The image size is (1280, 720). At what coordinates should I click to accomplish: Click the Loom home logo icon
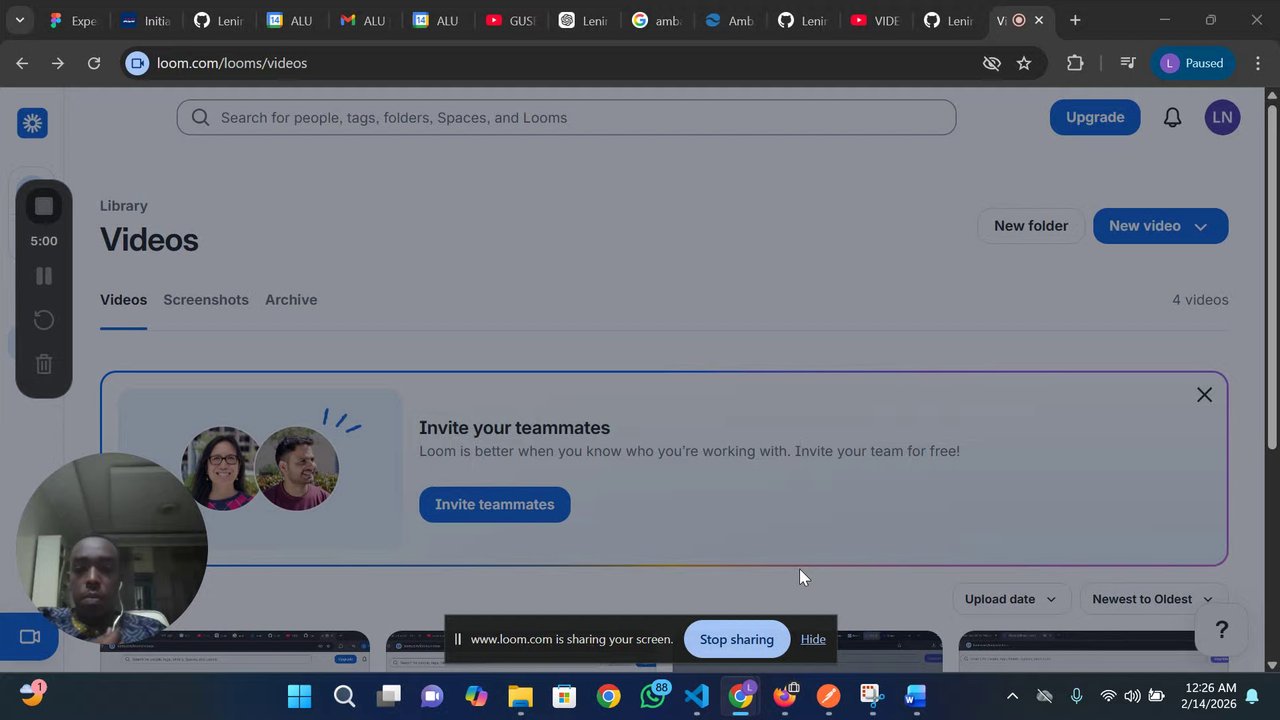pyautogui.click(x=33, y=123)
